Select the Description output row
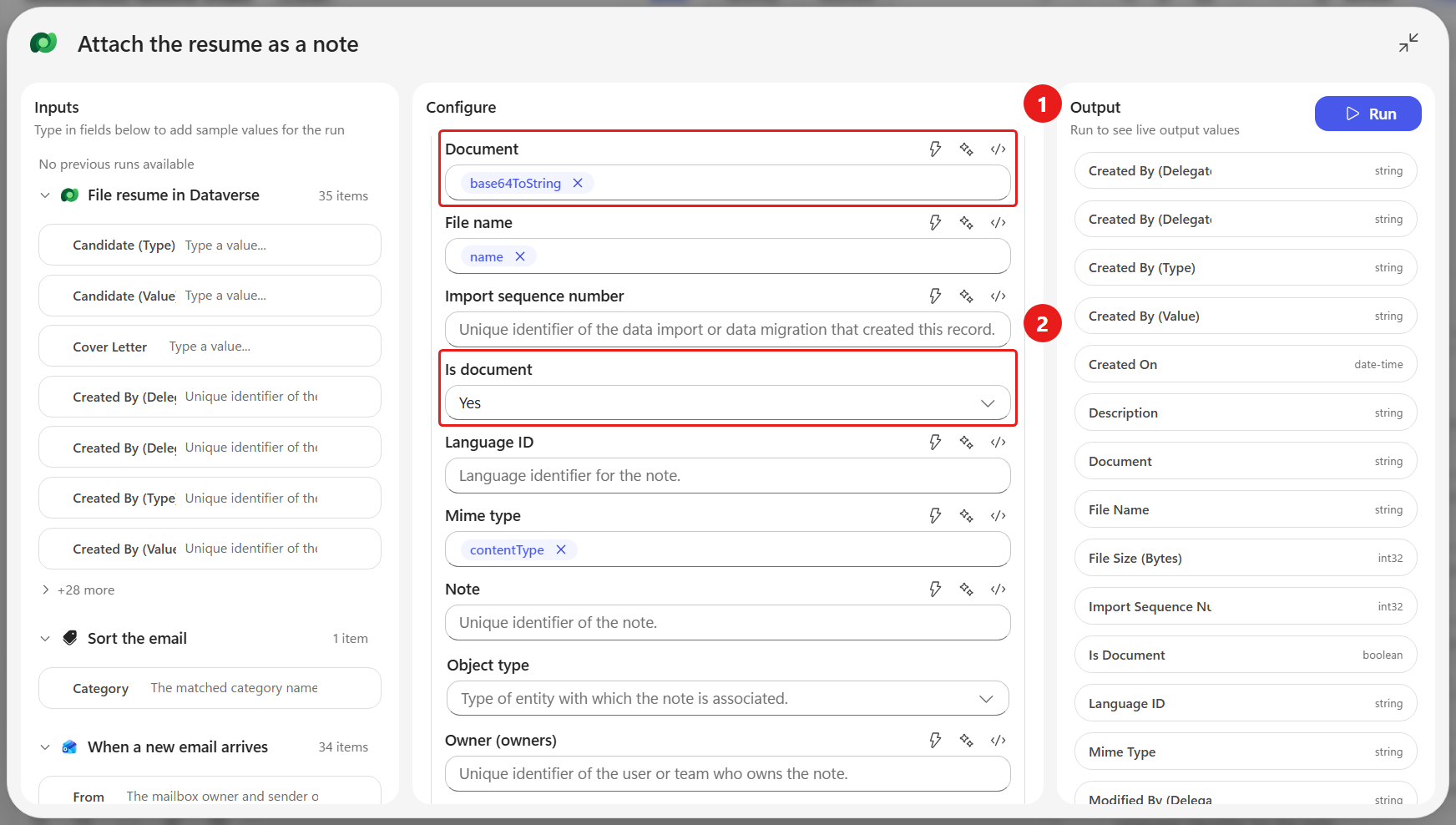Image resolution: width=1456 pixels, height=825 pixels. pos(1246,412)
